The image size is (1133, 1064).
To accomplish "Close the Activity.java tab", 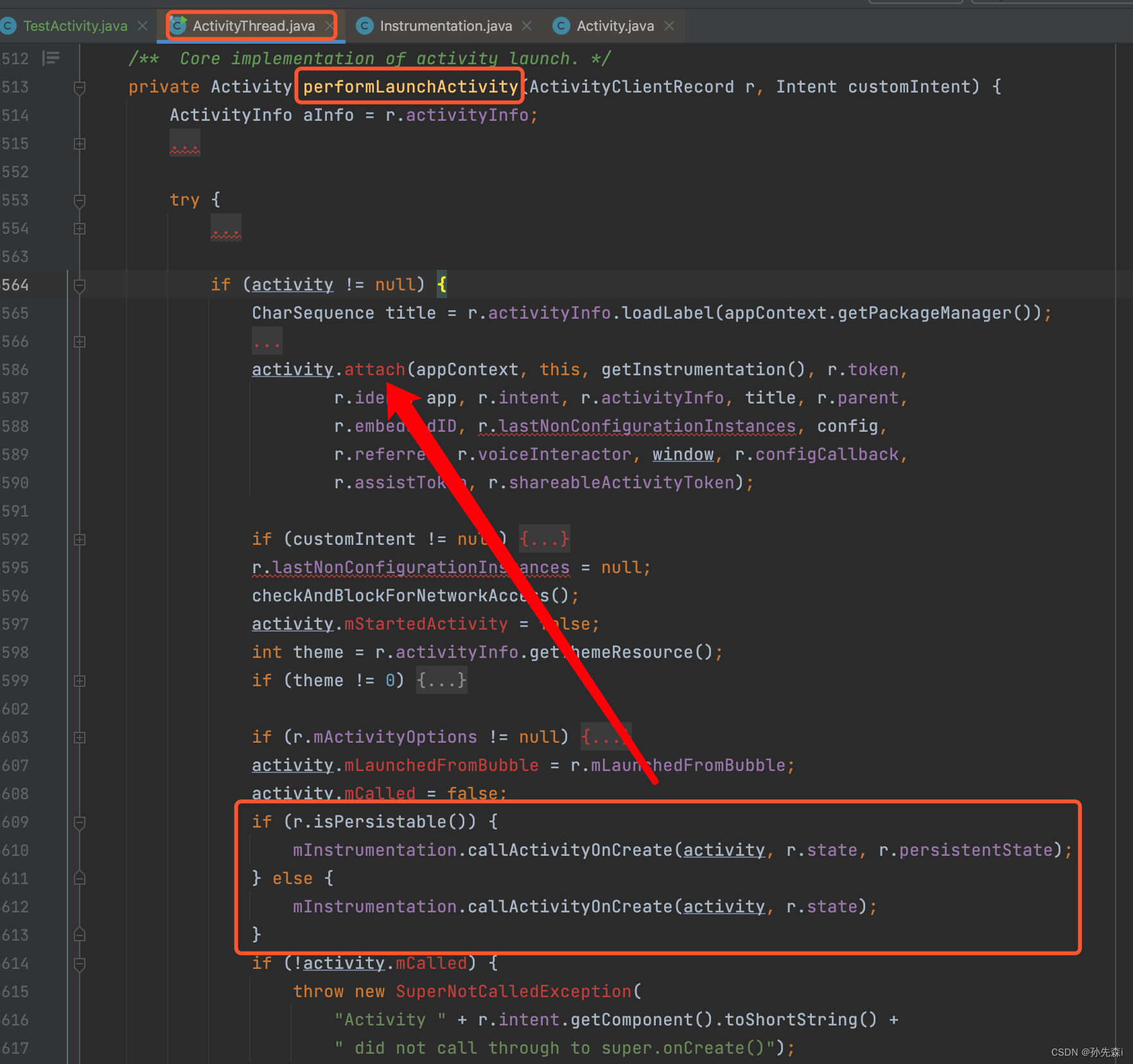I will [x=669, y=26].
